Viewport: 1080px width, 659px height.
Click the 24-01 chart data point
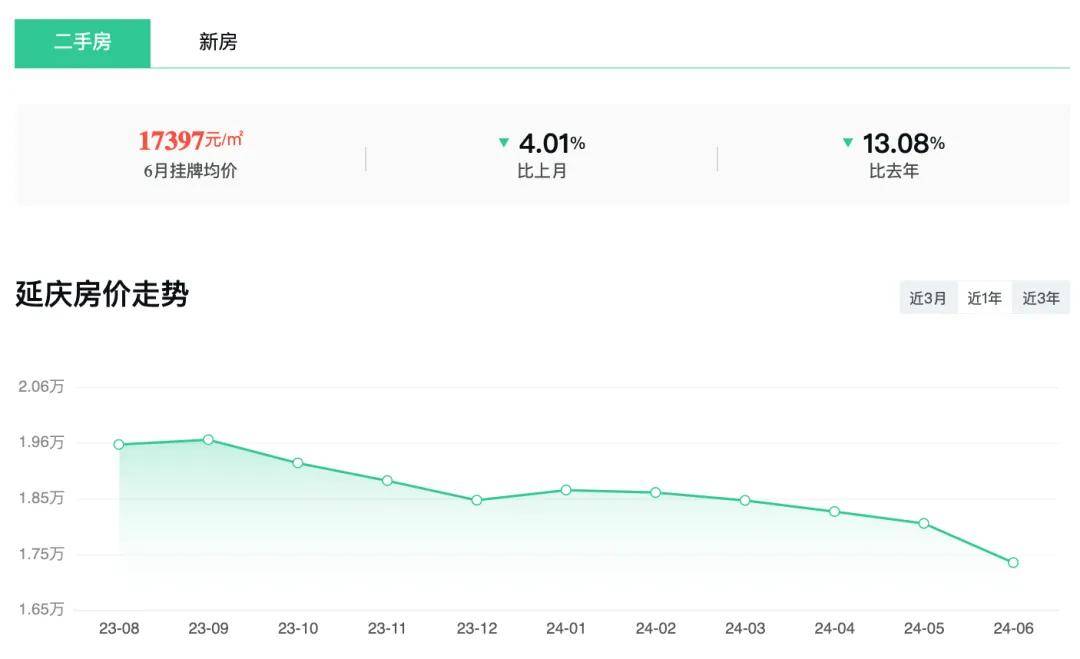point(566,490)
